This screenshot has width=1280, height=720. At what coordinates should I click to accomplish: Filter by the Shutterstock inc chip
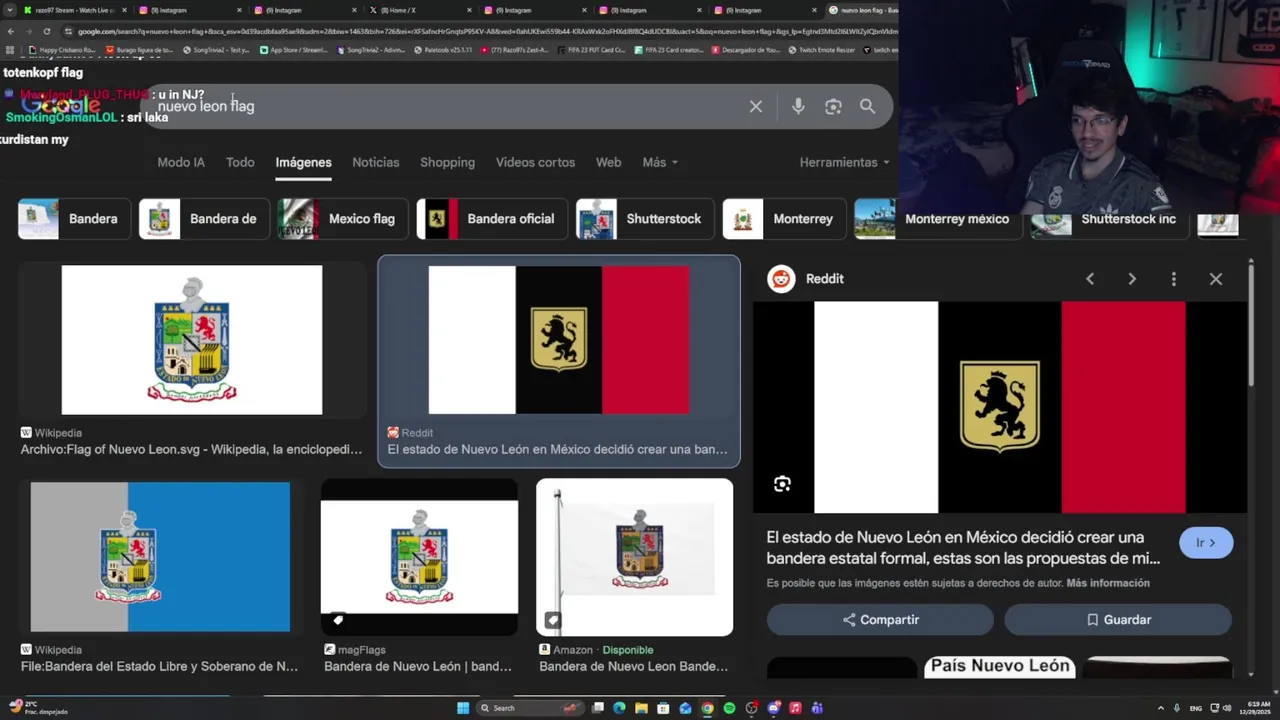coord(1109,219)
